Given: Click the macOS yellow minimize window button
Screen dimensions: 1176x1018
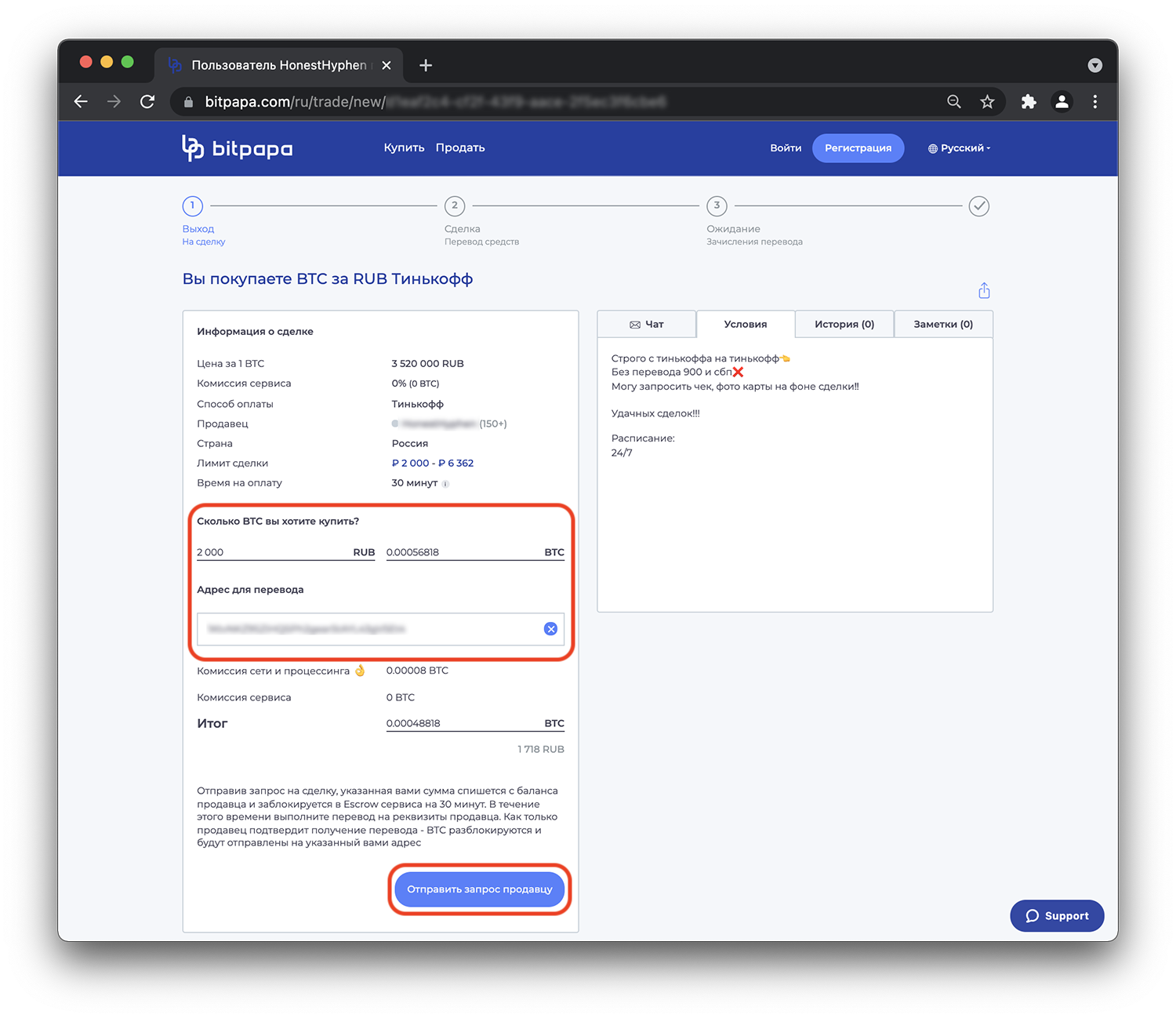Looking at the screenshot, I should click(107, 62).
